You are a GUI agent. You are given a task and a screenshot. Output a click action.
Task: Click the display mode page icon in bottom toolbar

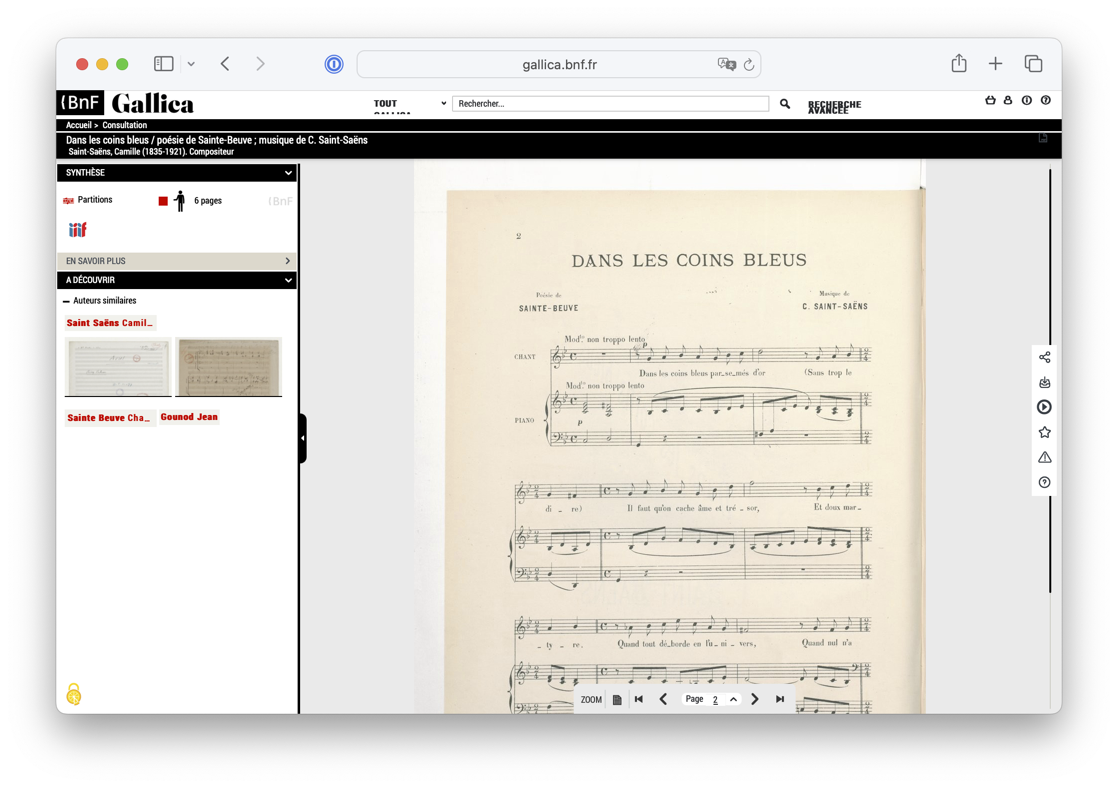[617, 700]
